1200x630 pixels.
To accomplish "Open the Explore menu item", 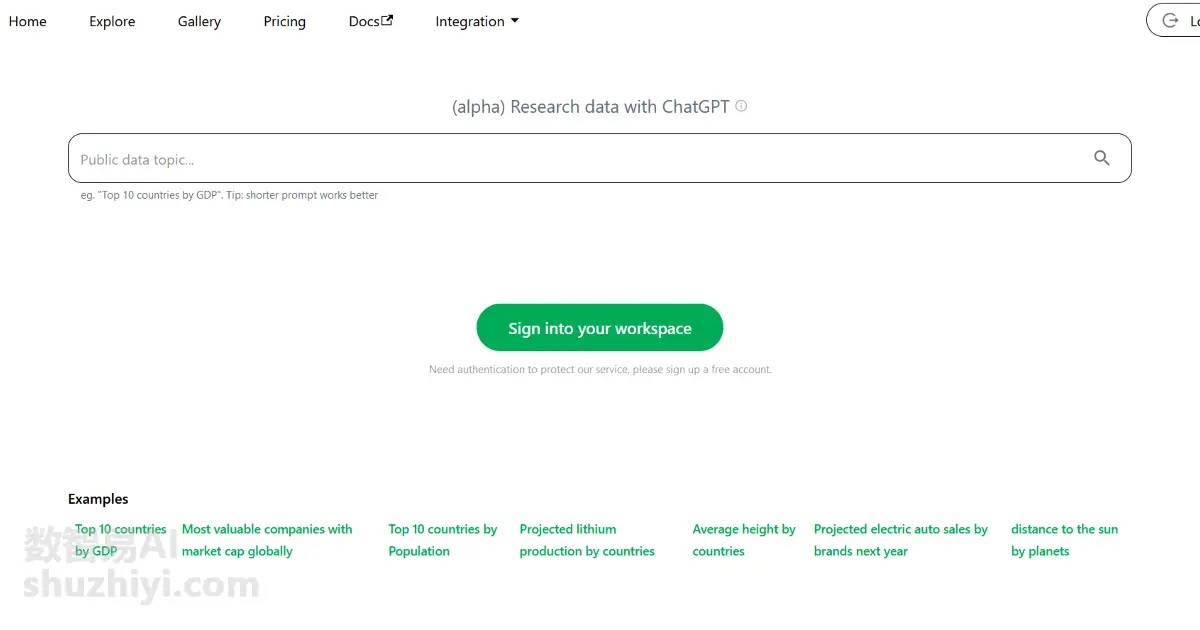I will click(x=112, y=21).
